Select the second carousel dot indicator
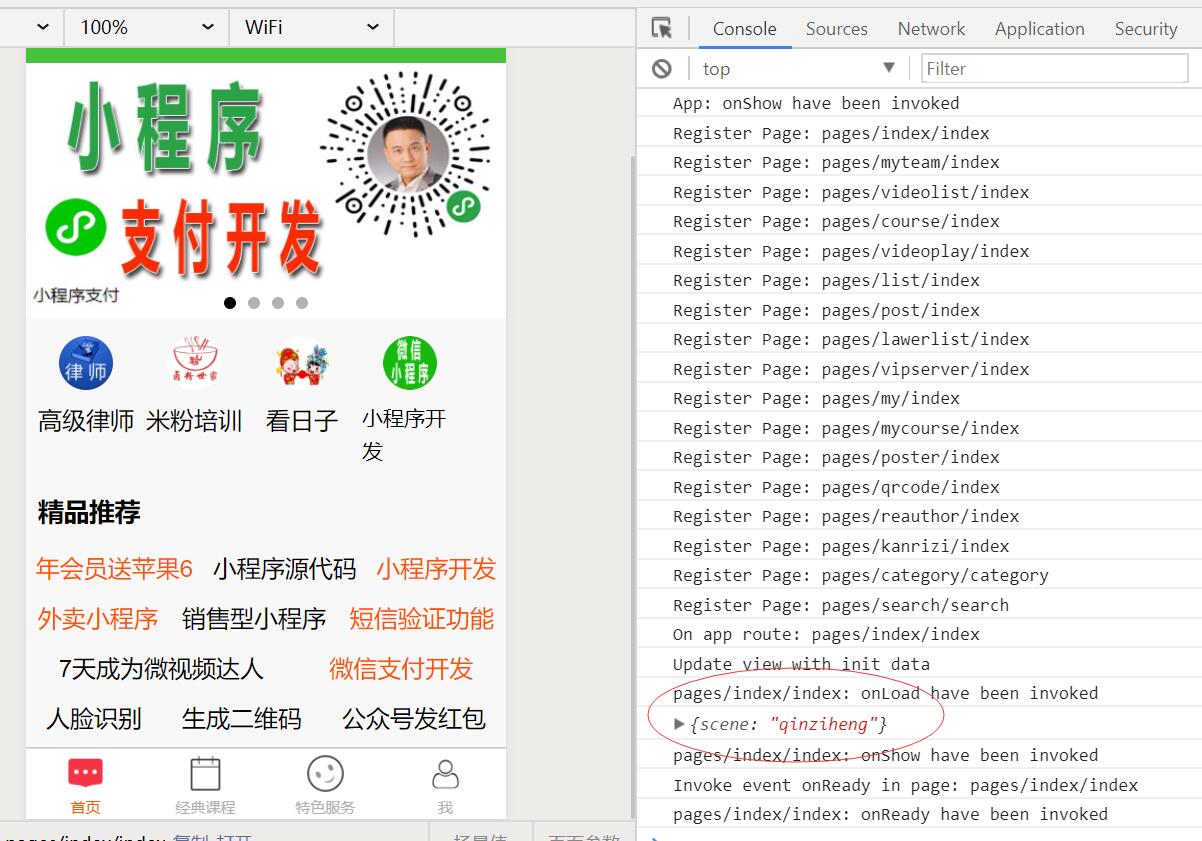The height and width of the screenshot is (841, 1202). (x=254, y=302)
